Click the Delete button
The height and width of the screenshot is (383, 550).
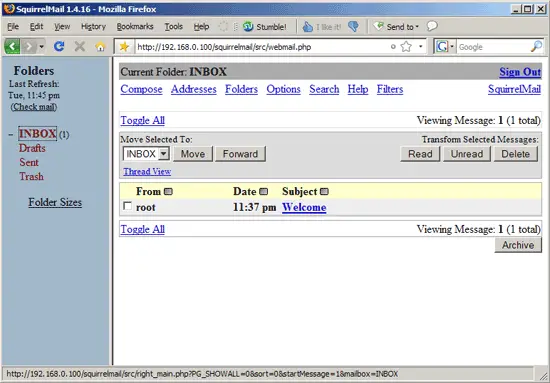pos(515,154)
